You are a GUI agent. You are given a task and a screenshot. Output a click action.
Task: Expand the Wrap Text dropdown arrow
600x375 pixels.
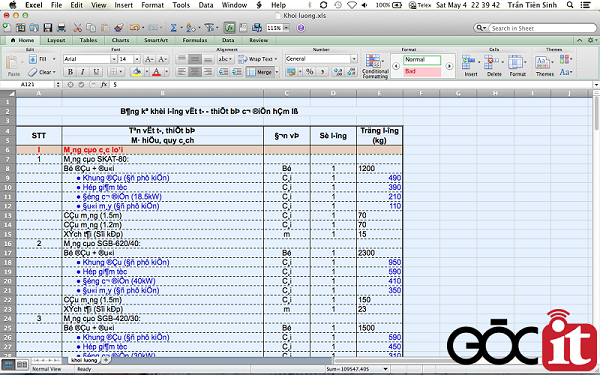pos(276,59)
